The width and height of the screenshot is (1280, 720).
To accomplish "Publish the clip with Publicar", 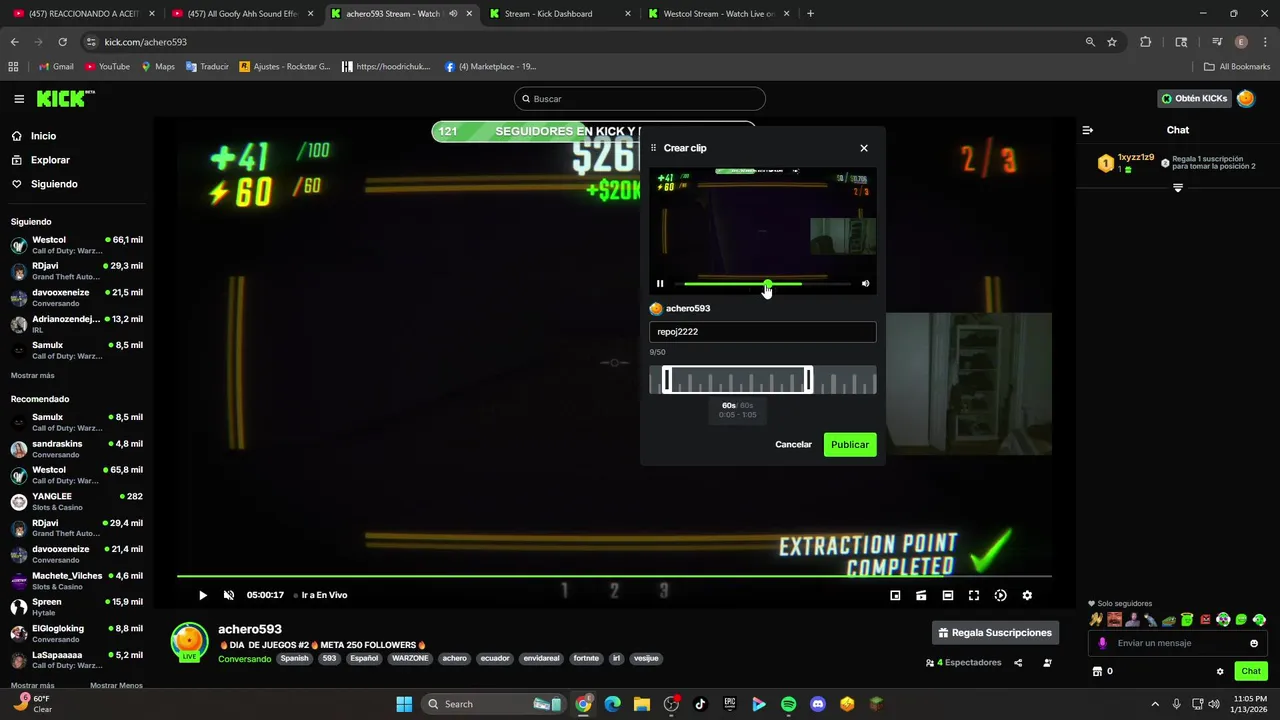I will point(849,444).
